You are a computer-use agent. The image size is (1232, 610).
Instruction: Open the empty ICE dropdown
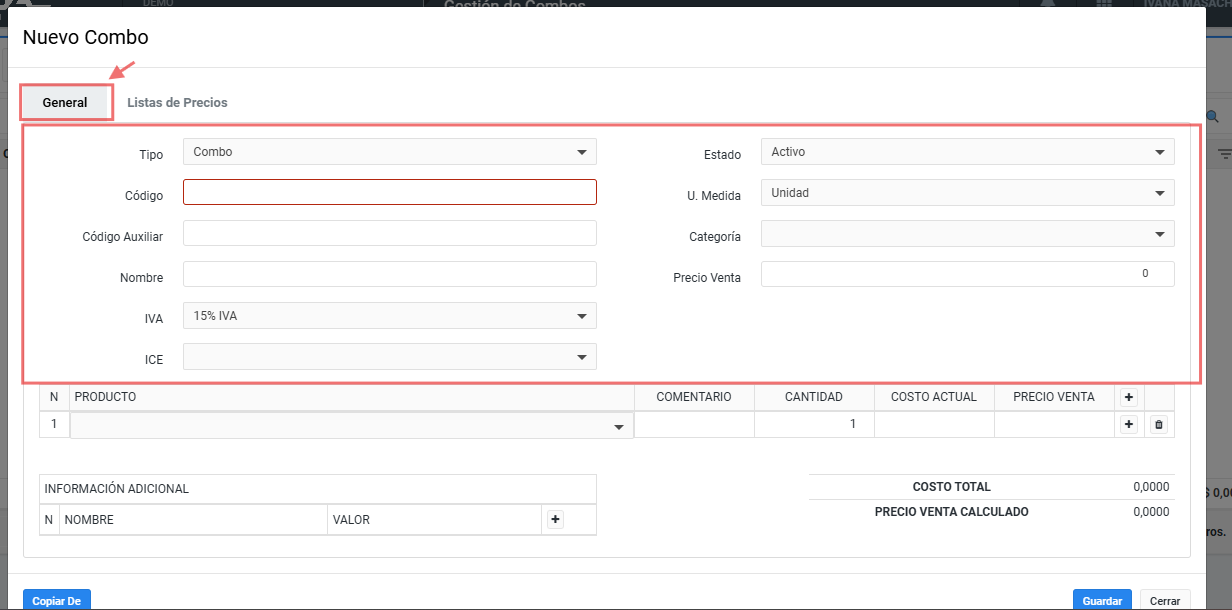click(389, 357)
